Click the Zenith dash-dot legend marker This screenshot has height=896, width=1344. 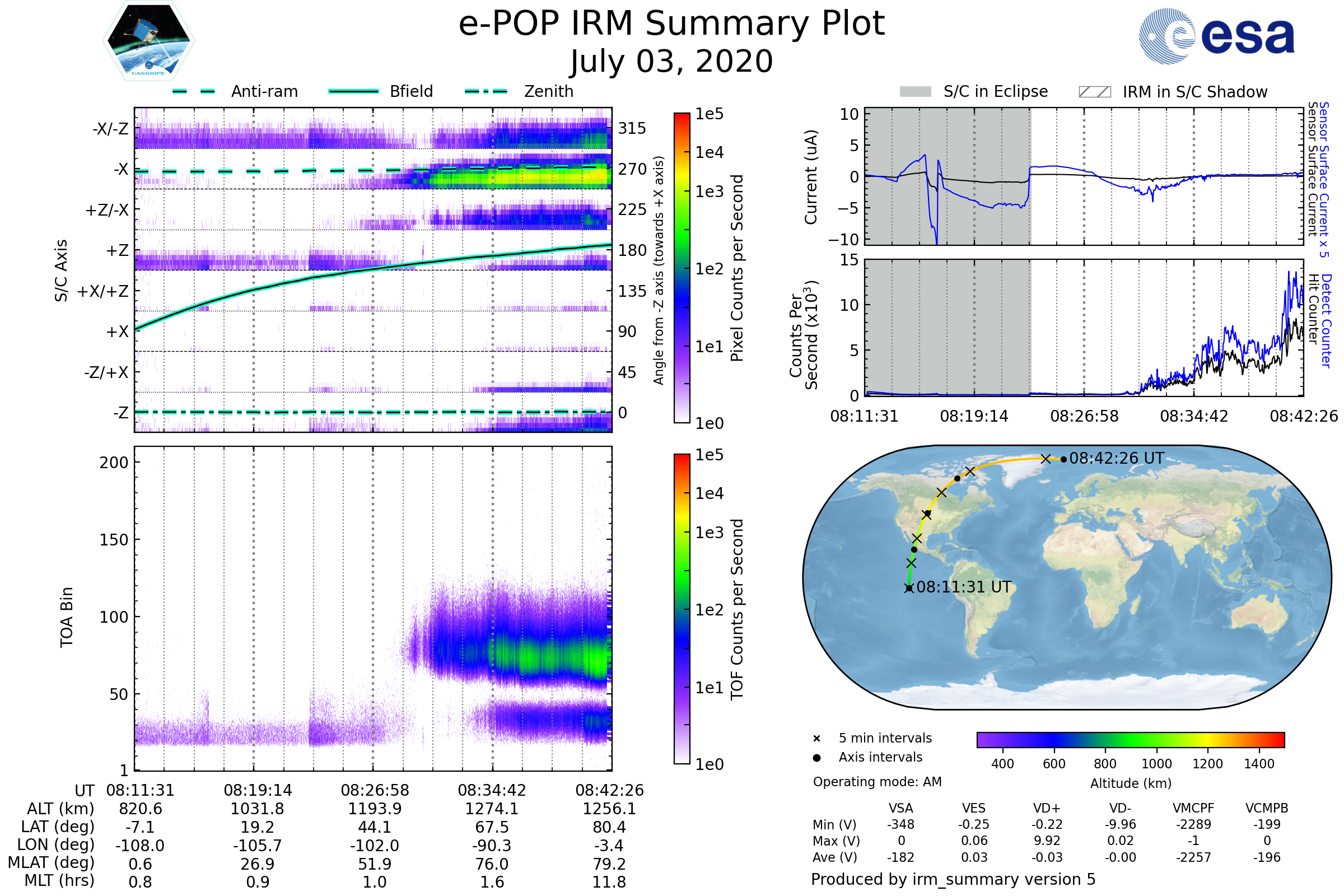click(x=486, y=91)
